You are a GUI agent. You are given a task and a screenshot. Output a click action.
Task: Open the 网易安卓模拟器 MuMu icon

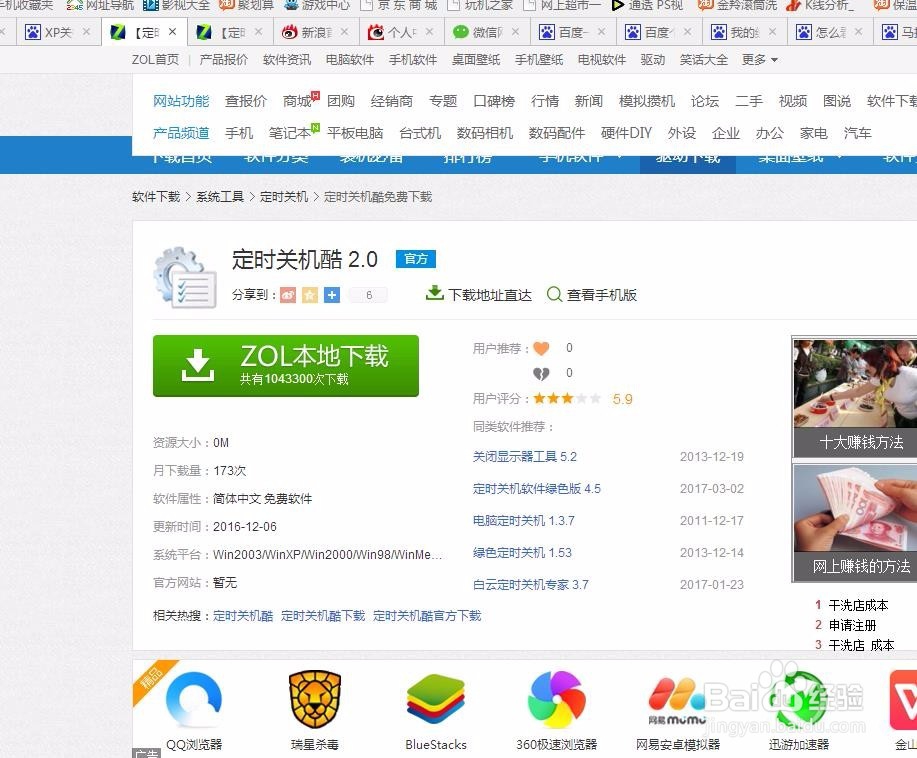pyautogui.click(x=677, y=702)
